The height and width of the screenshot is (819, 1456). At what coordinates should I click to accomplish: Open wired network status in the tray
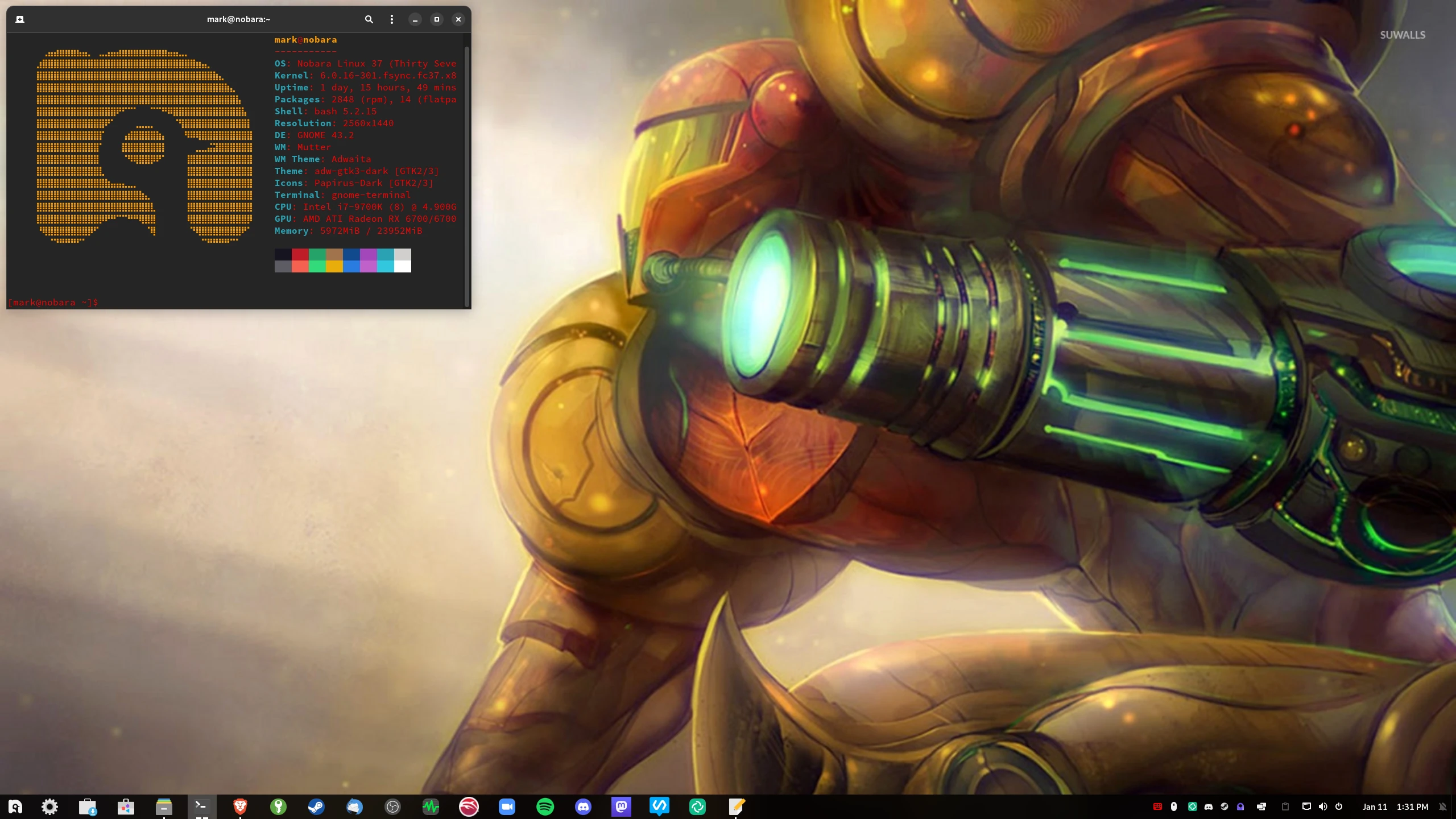pyautogui.click(x=1306, y=806)
